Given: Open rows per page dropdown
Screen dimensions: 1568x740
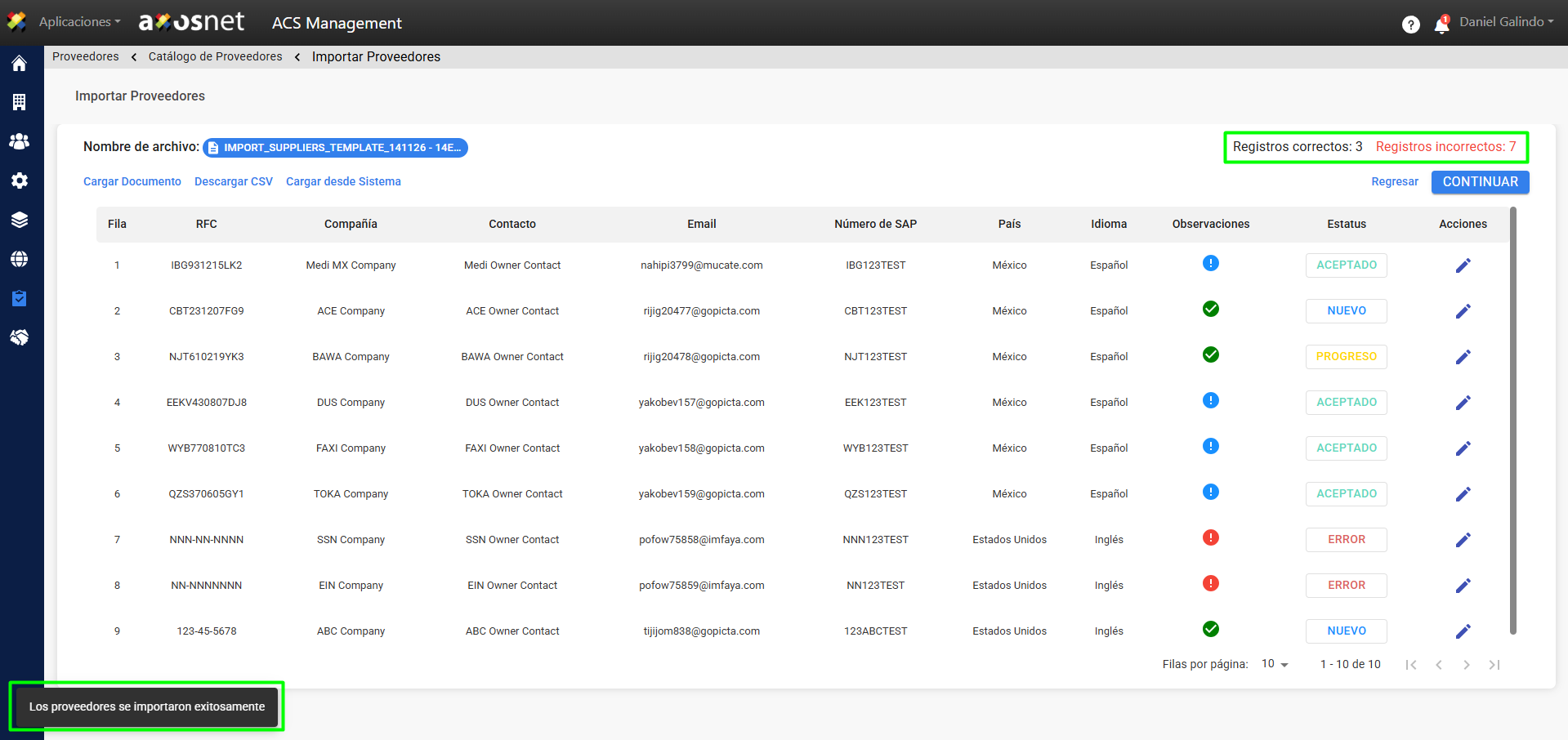Looking at the screenshot, I should [1275, 664].
